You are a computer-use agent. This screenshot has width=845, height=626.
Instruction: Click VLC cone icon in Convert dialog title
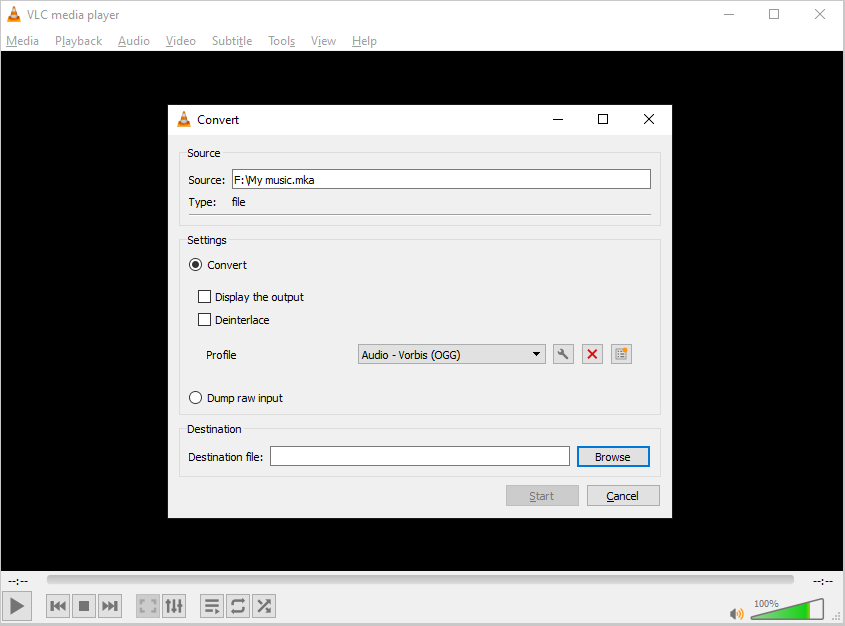click(x=184, y=120)
